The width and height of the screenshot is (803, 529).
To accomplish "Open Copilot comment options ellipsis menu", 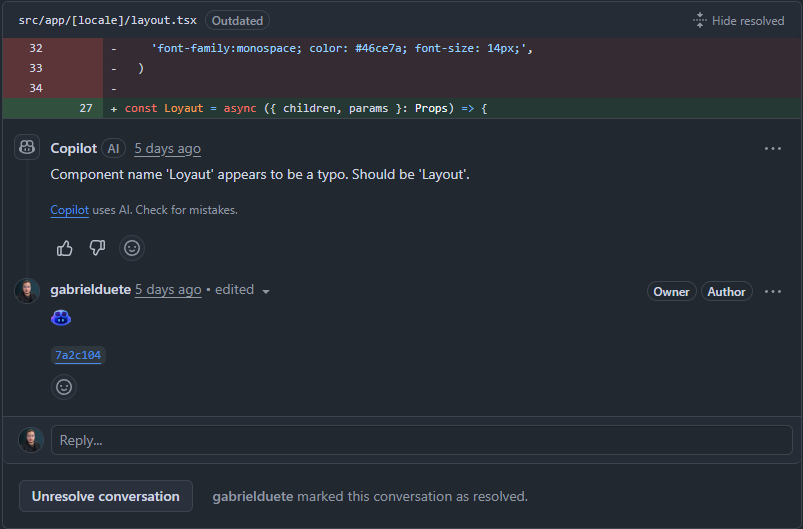I will point(772,149).
